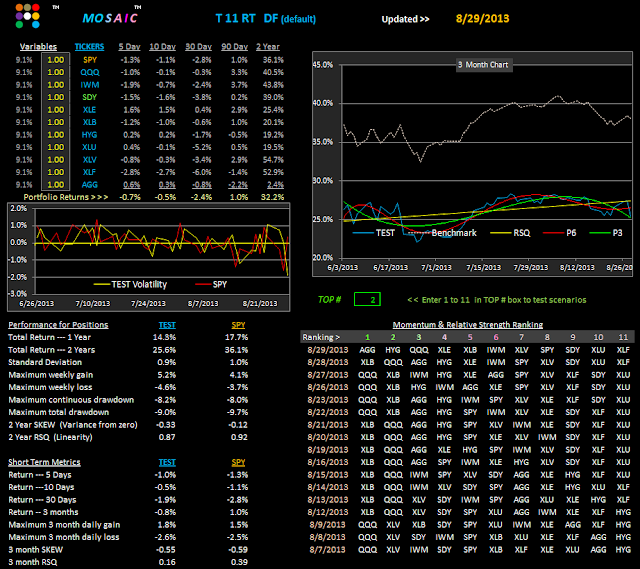Click the 5 Day column header

click(129, 47)
